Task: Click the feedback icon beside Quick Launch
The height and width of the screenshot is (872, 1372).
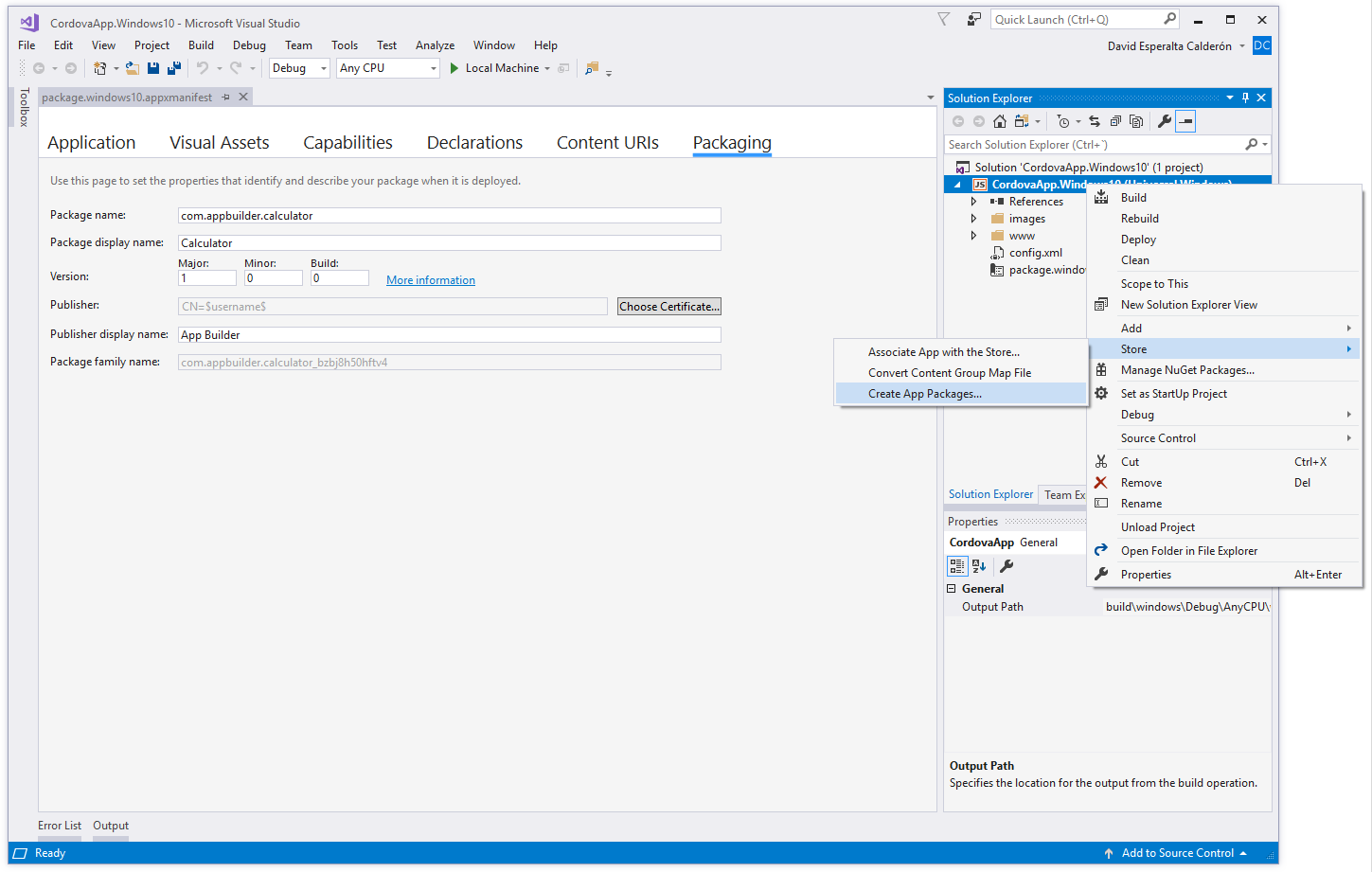Action: 974,19
